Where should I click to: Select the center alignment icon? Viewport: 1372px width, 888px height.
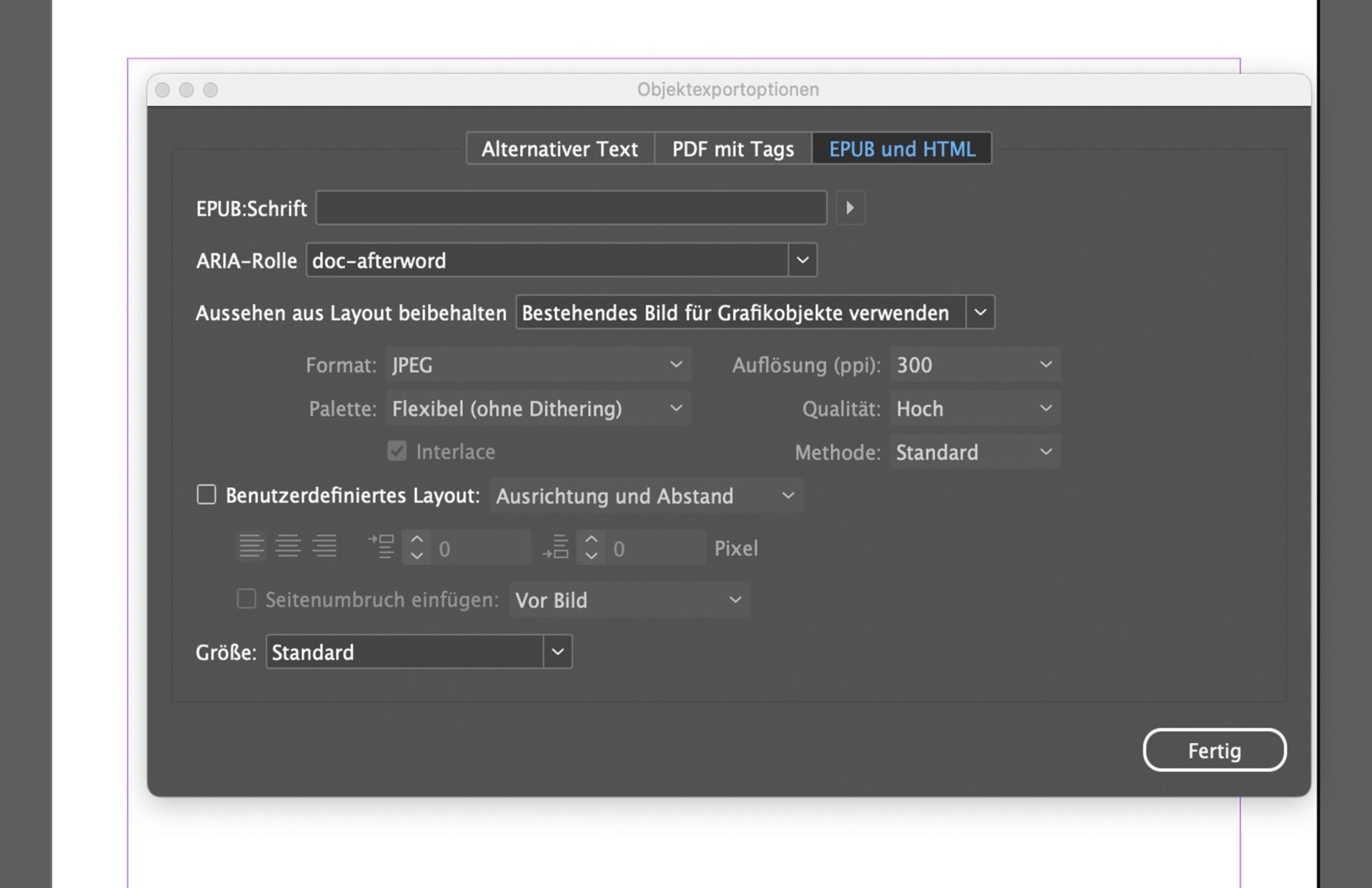pyautogui.click(x=288, y=546)
